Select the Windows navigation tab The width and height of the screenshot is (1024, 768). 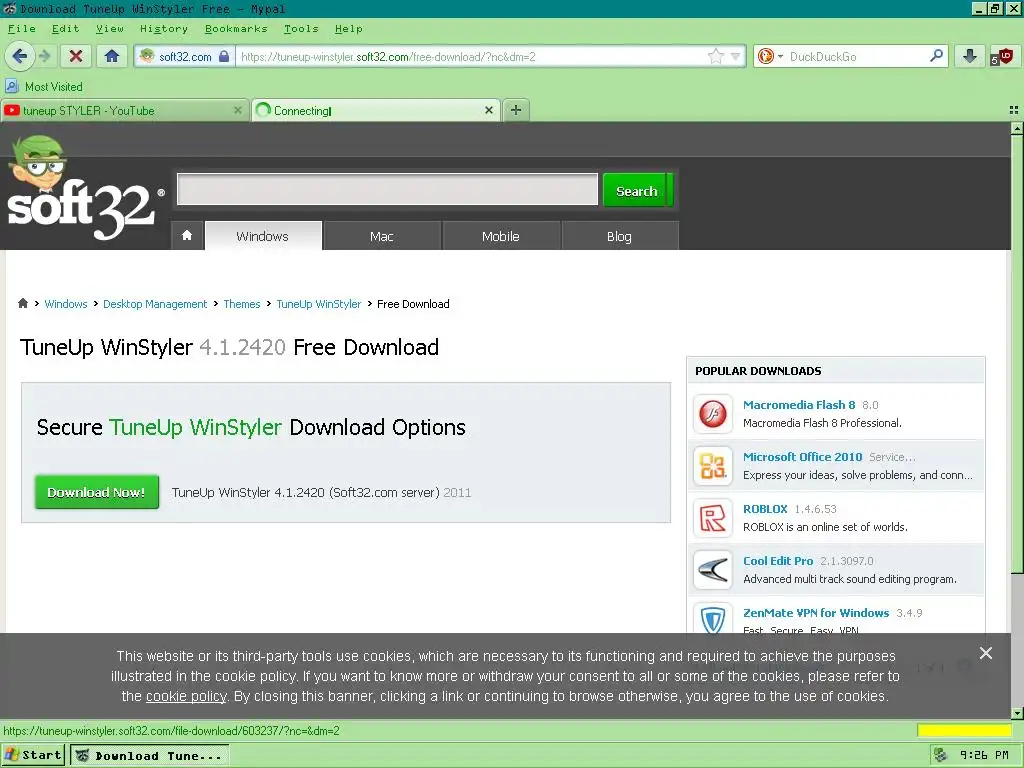tap(263, 236)
